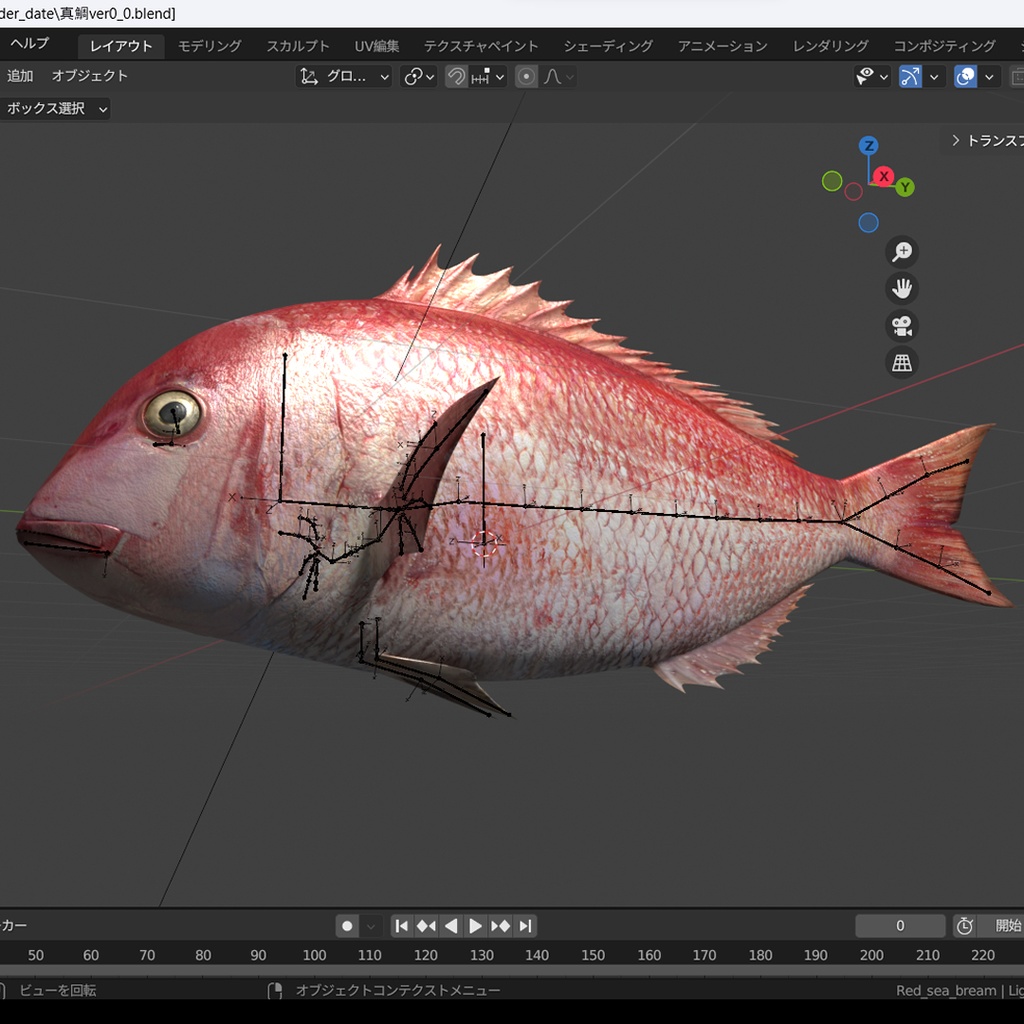Open the ボックス選択 tool dropdown
This screenshot has width=1024, height=1024.
[55, 109]
